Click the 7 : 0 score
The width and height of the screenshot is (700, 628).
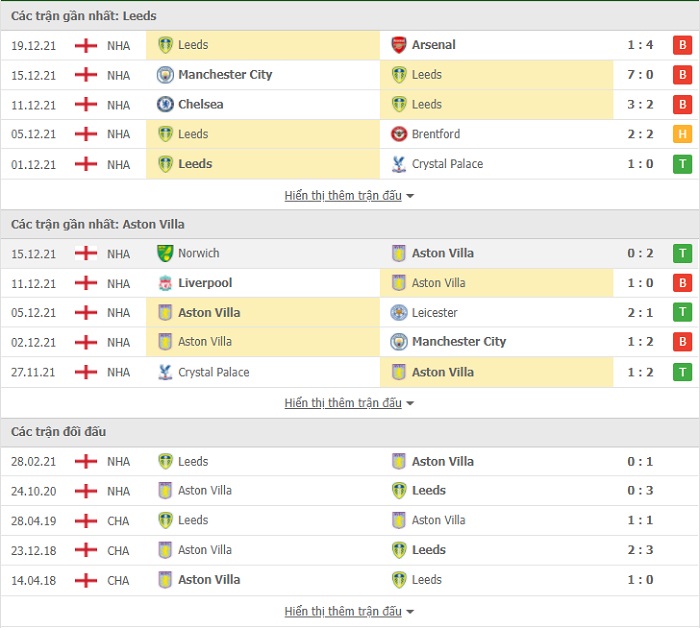pos(640,75)
